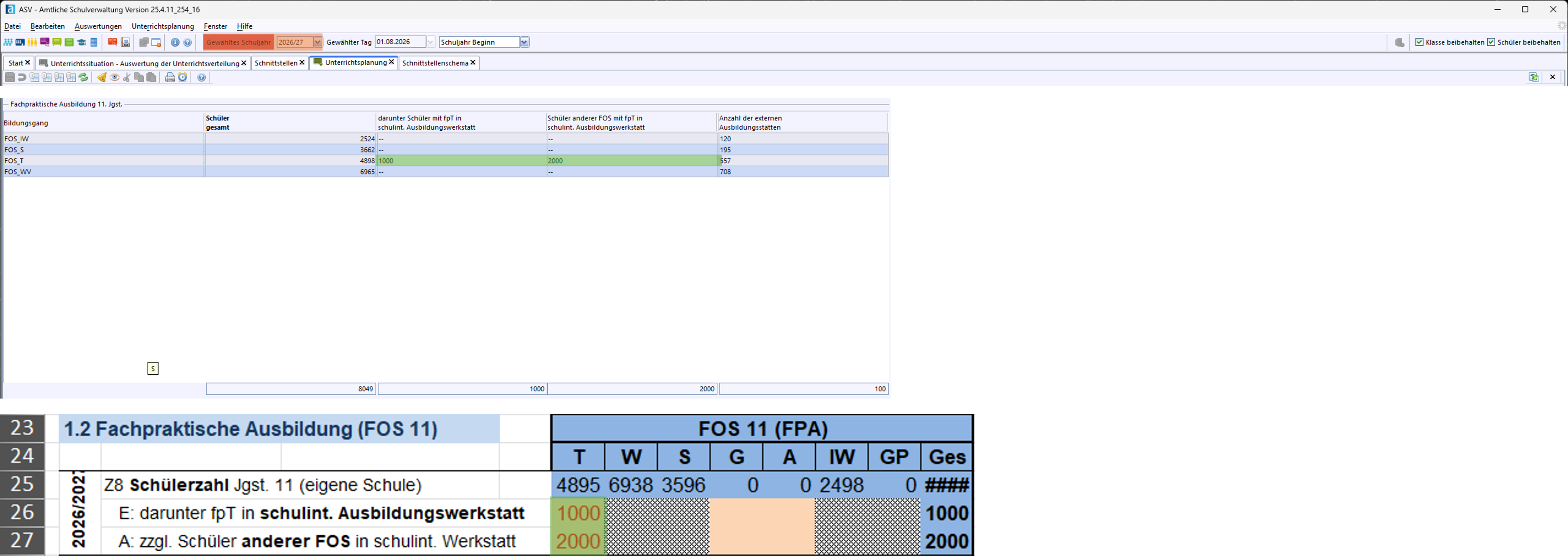Click the eye preview icon
The width and height of the screenshot is (1568, 556).
[114, 77]
